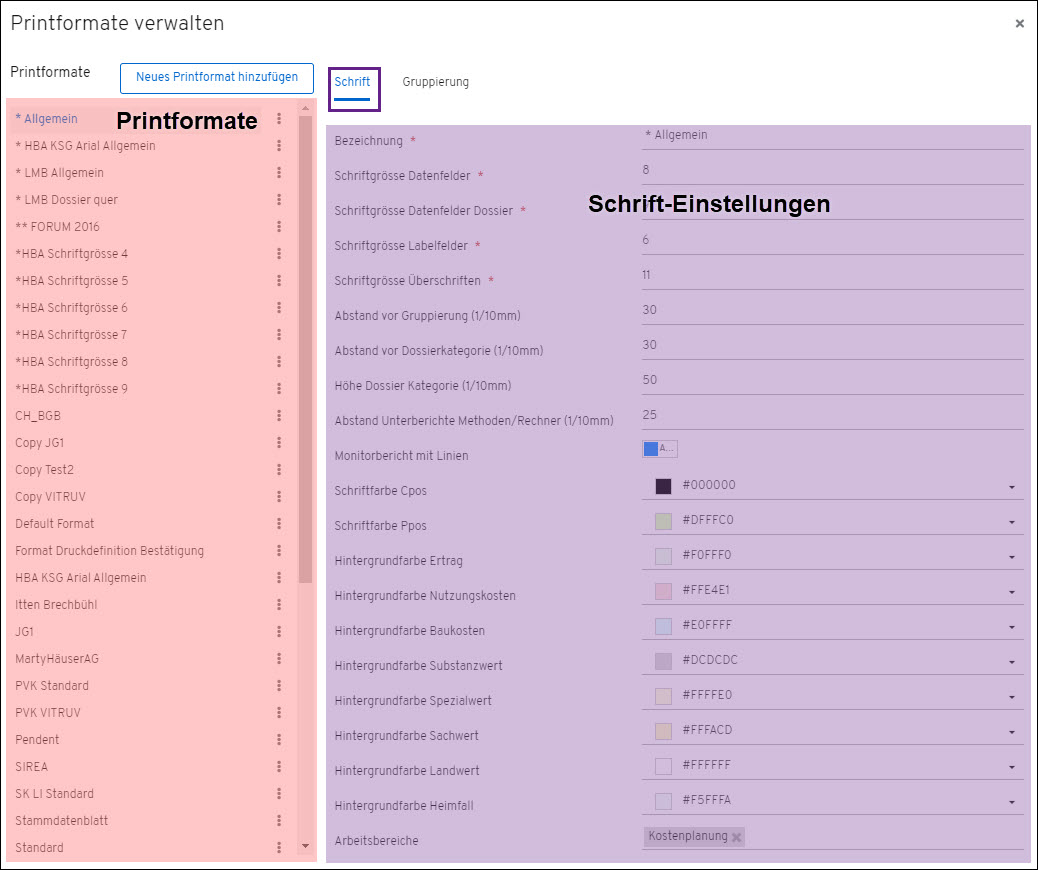This screenshot has height=870, width=1038.
Task: Switch to the Gruppierung tab
Action: (x=435, y=82)
